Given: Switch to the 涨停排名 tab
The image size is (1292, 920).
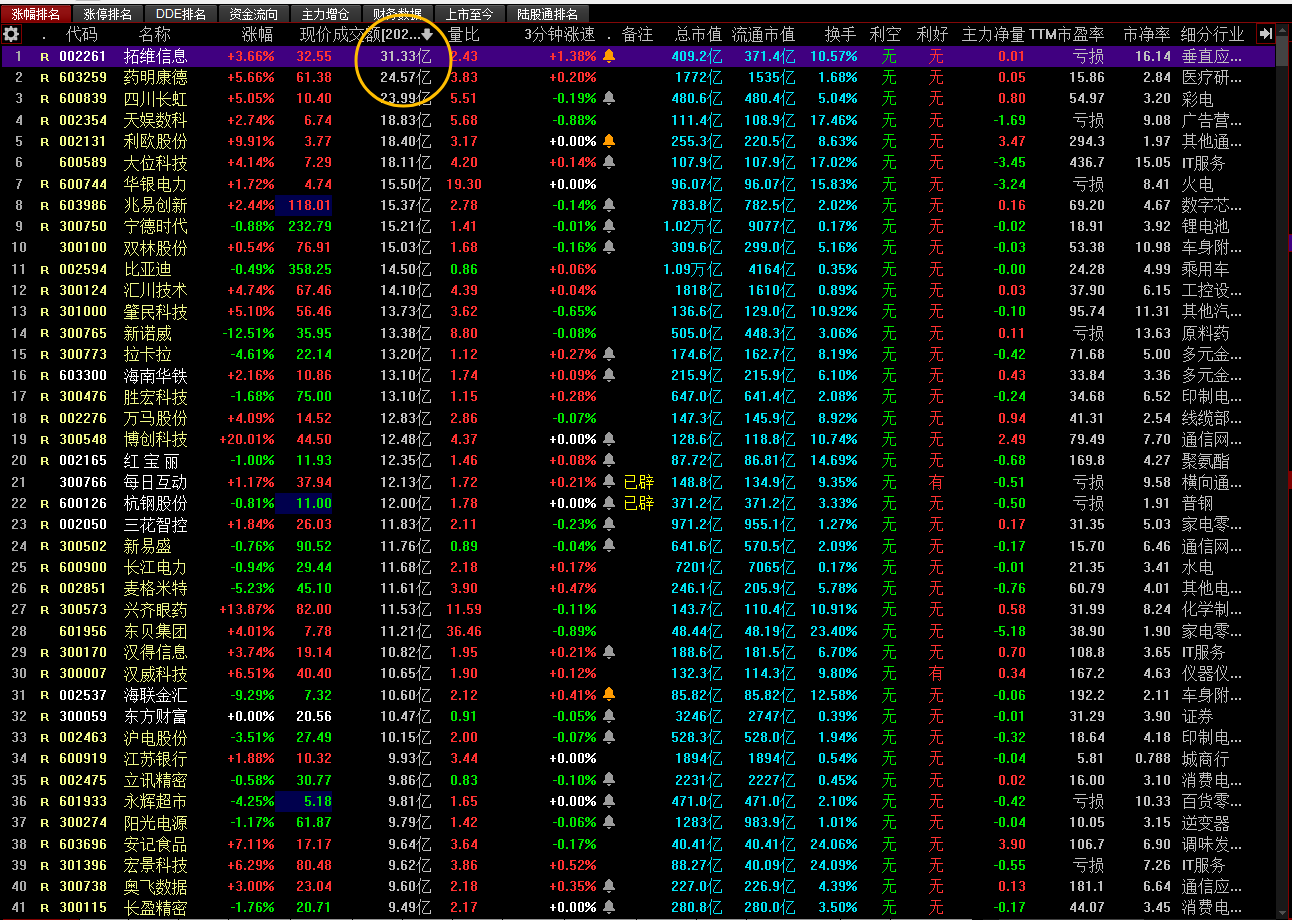Looking at the screenshot, I should 108,14.
